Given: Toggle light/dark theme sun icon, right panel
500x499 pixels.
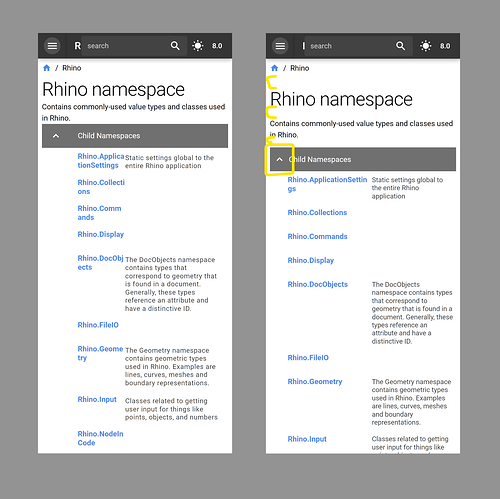Looking at the screenshot, I should [x=426, y=46].
